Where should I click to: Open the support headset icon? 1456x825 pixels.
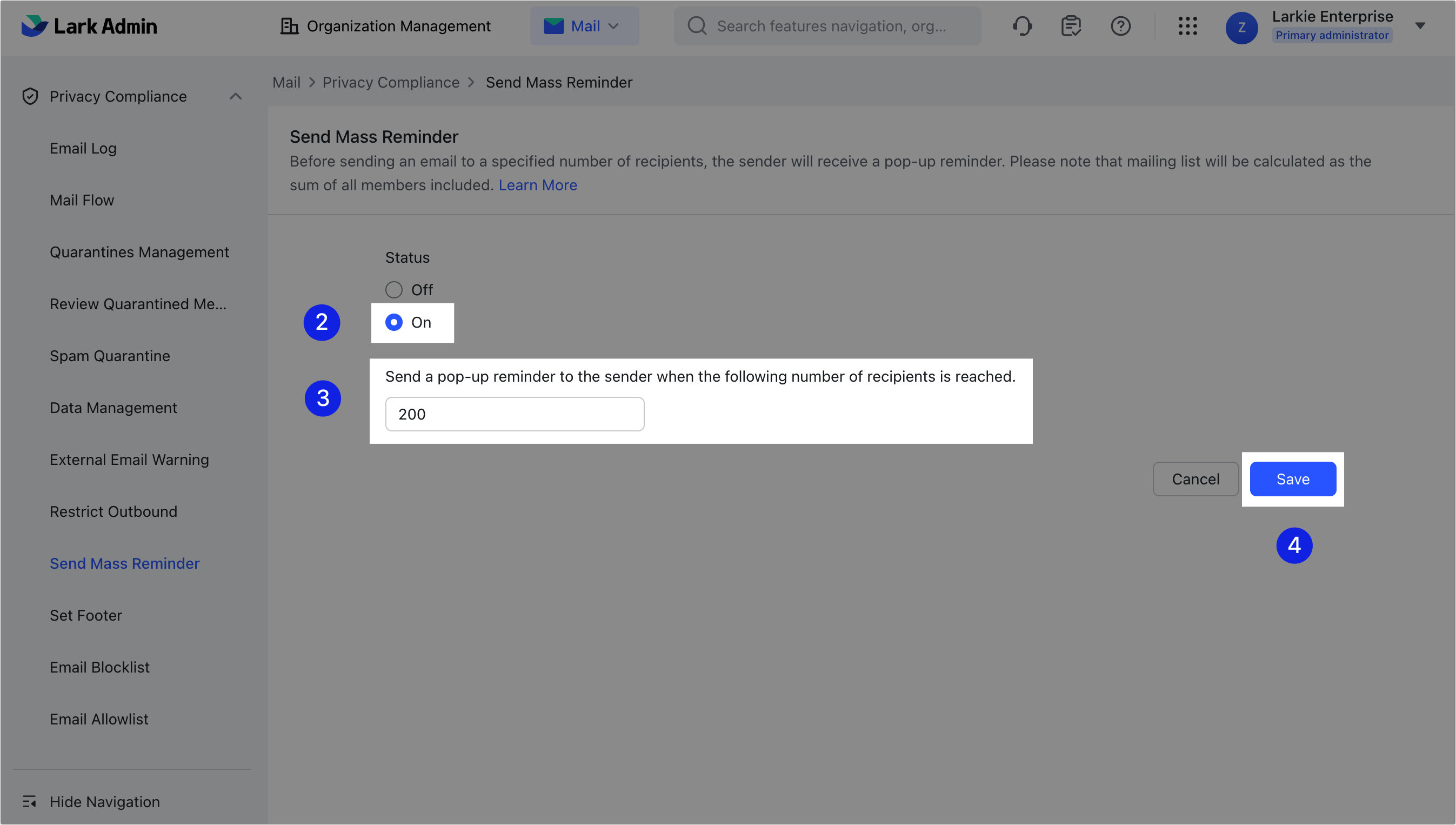(1023, 25)
